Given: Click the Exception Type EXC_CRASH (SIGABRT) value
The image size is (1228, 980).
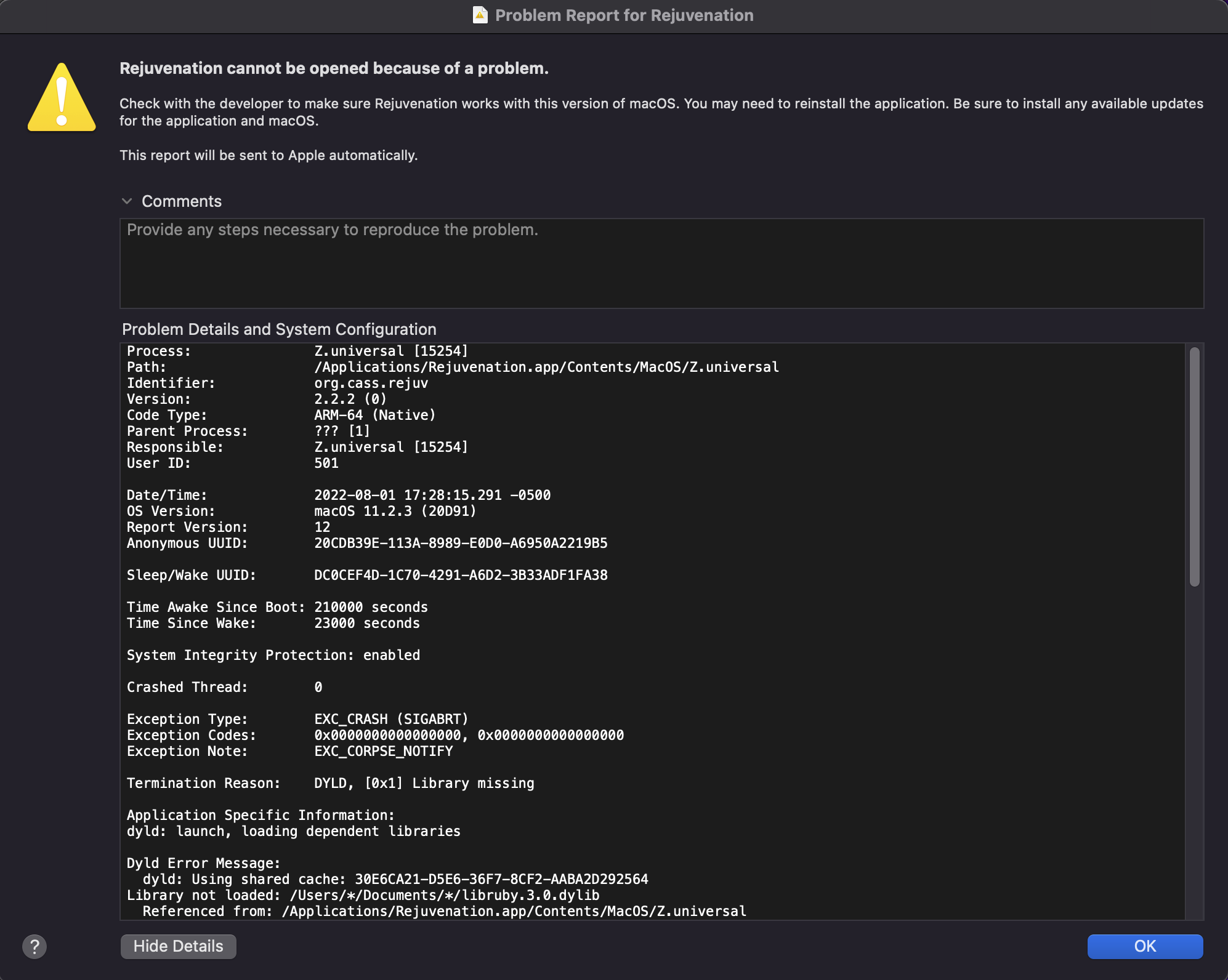Looking at the screenshot, I should click(x=391, y=719).
